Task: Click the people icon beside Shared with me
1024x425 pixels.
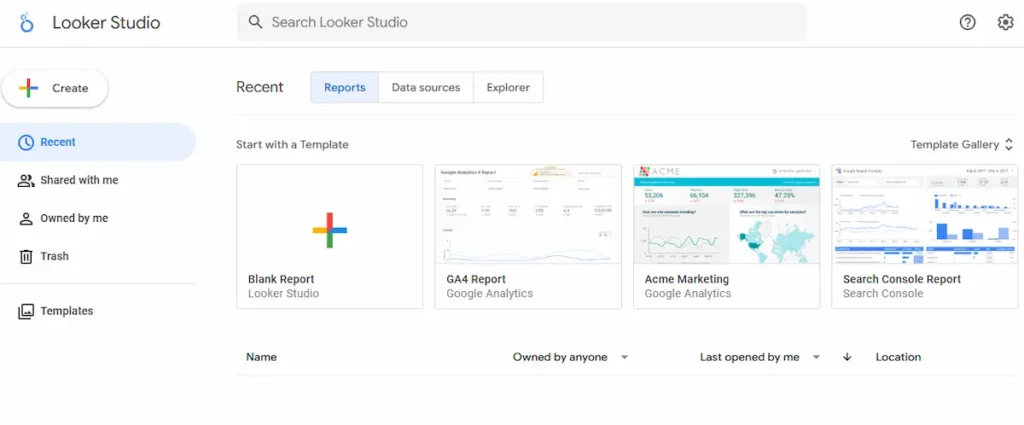Action: pos(25,180)
